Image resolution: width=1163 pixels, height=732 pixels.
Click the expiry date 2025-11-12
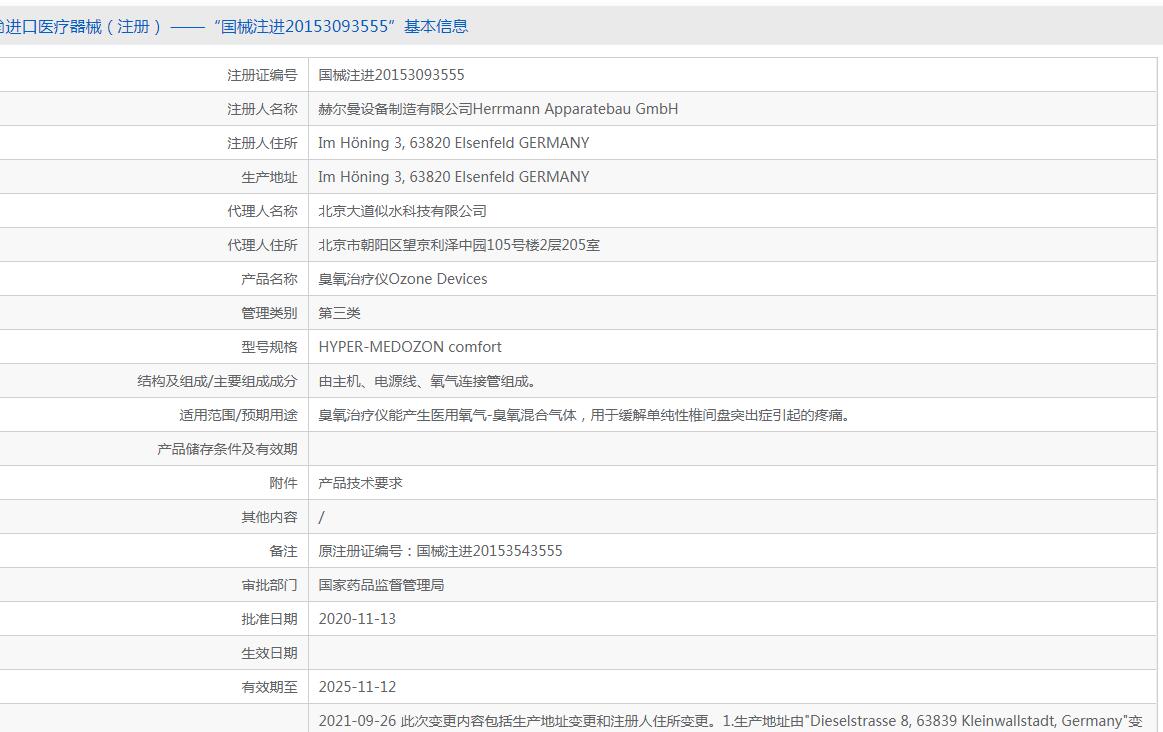358,687
